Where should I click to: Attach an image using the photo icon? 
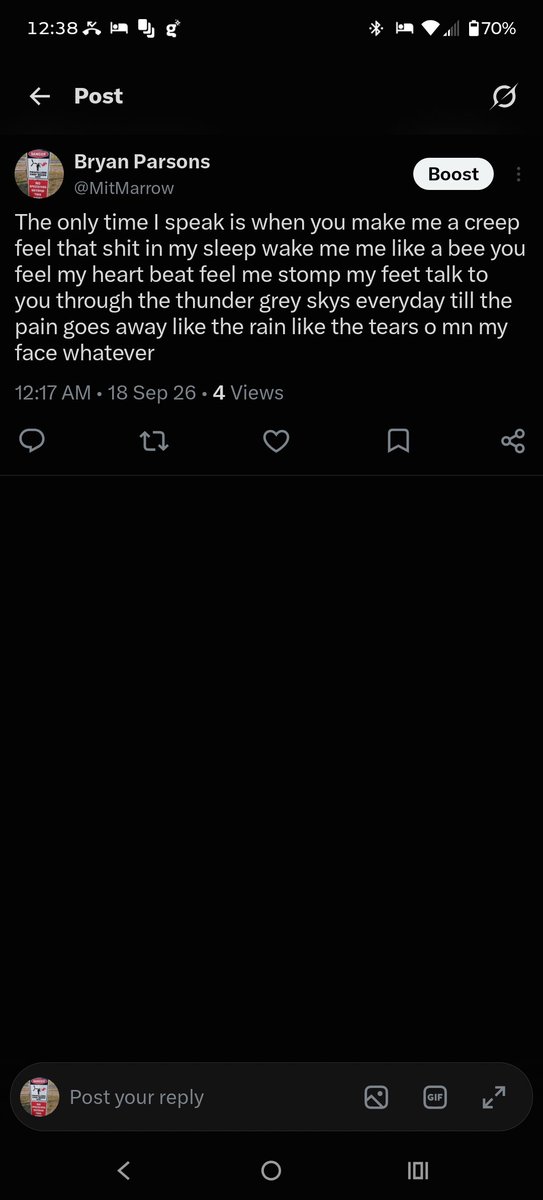pos(376,1097)
